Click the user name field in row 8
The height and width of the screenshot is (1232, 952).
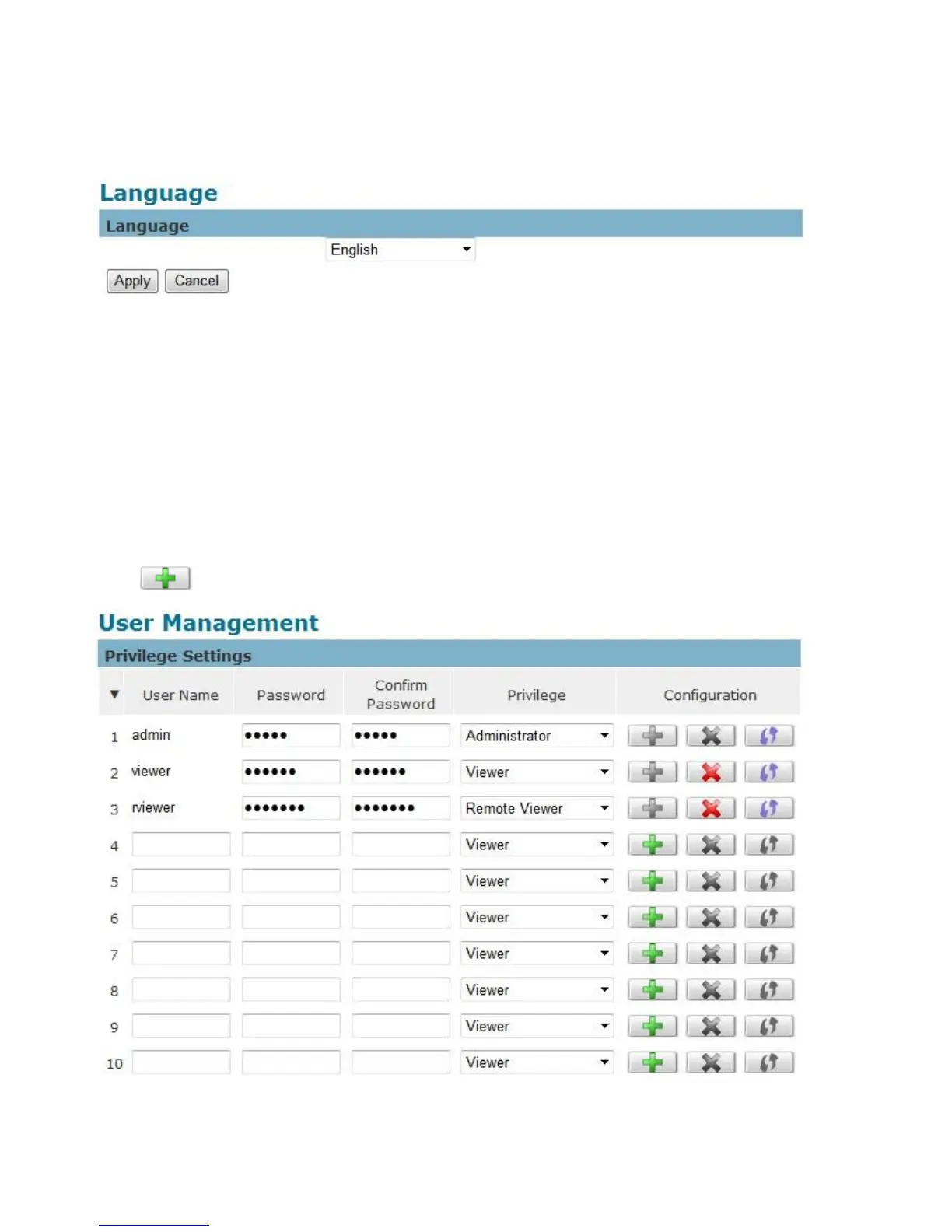pos(181,989)
